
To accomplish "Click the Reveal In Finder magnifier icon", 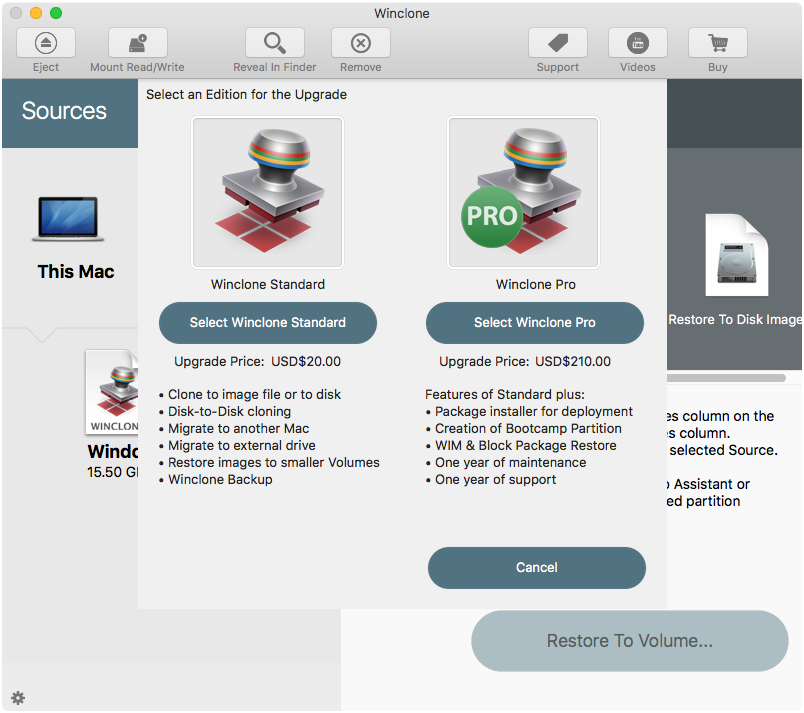I will coord(274,43).
